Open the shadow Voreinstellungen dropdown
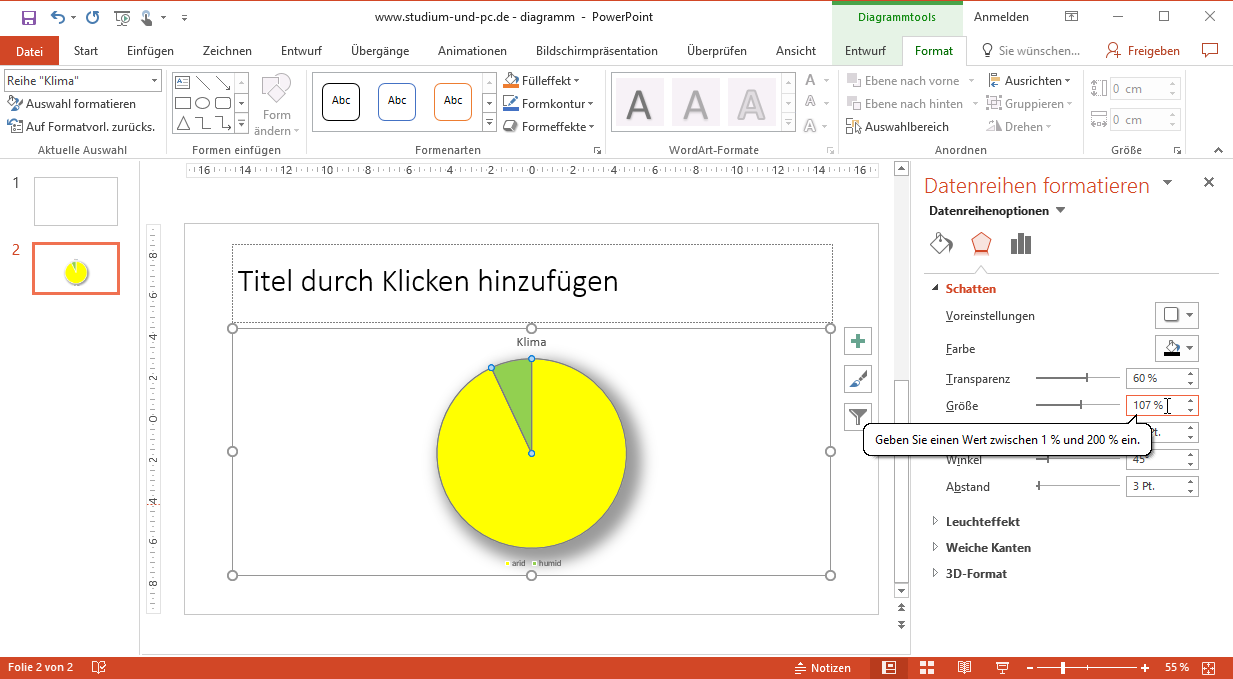The height and width of the screenshot is (679, 1233). [x=1176, y=315]
